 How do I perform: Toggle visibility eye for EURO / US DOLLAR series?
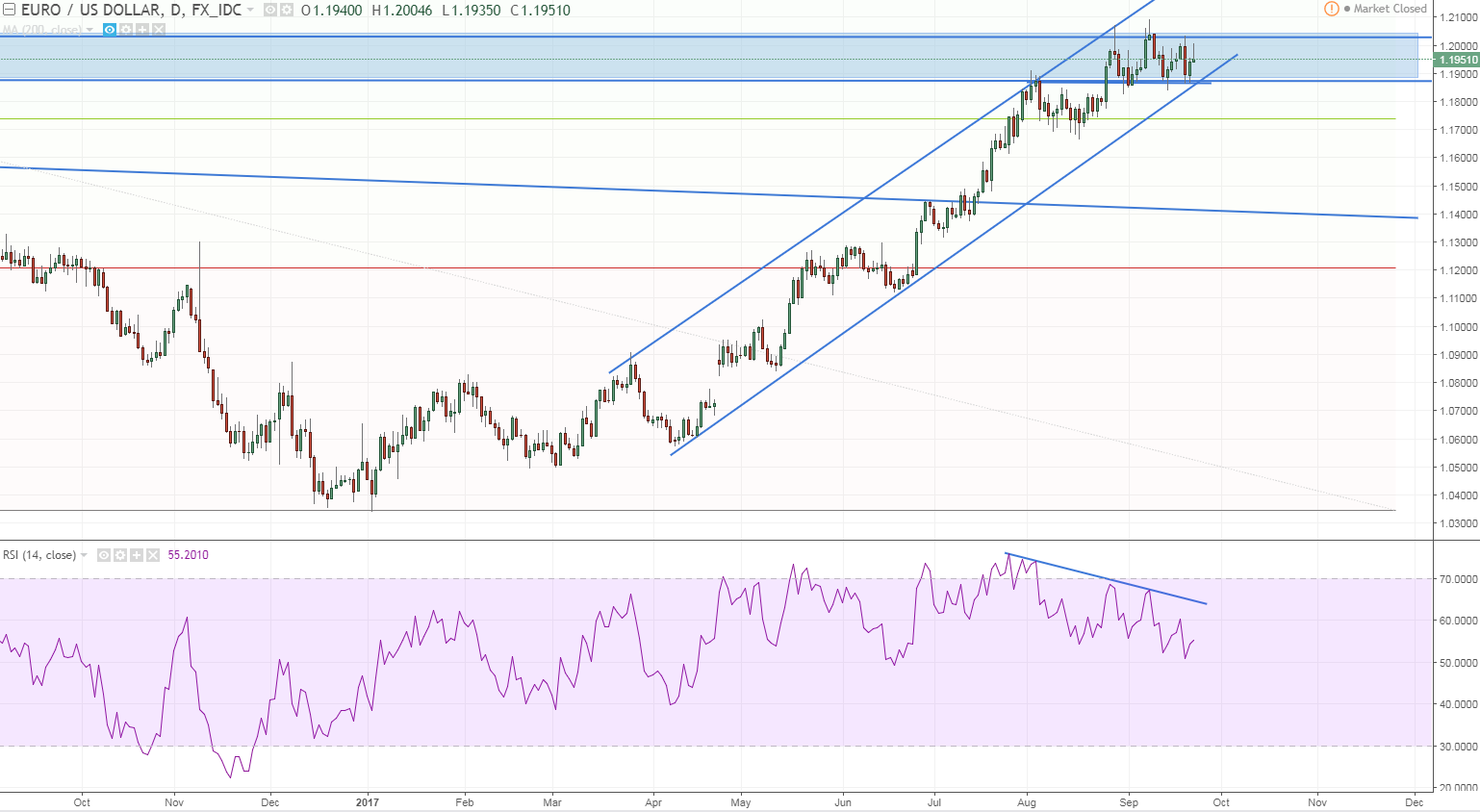click(271, 11)
